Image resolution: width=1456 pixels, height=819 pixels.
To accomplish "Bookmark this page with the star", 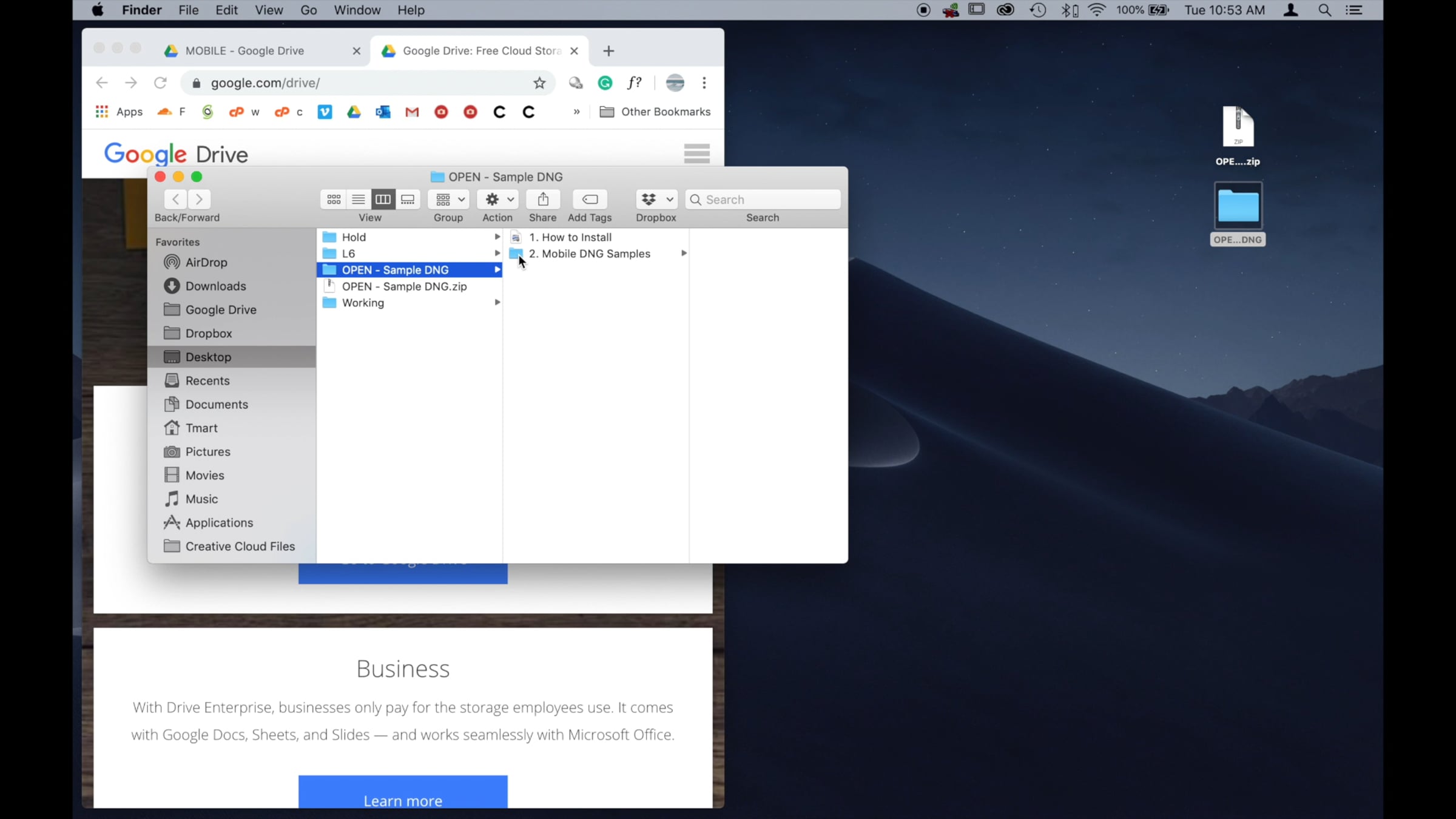I will tap(539, 83).
